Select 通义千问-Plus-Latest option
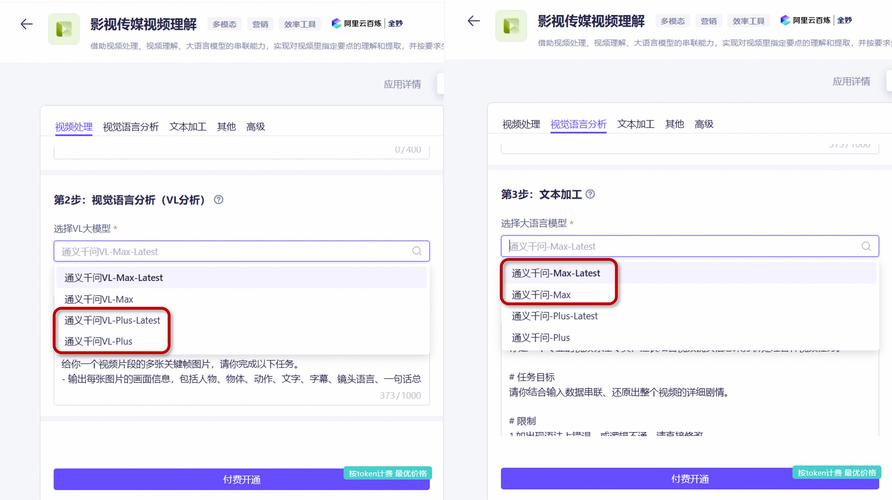This screenshot has height=500, width=892. (689, 316)
